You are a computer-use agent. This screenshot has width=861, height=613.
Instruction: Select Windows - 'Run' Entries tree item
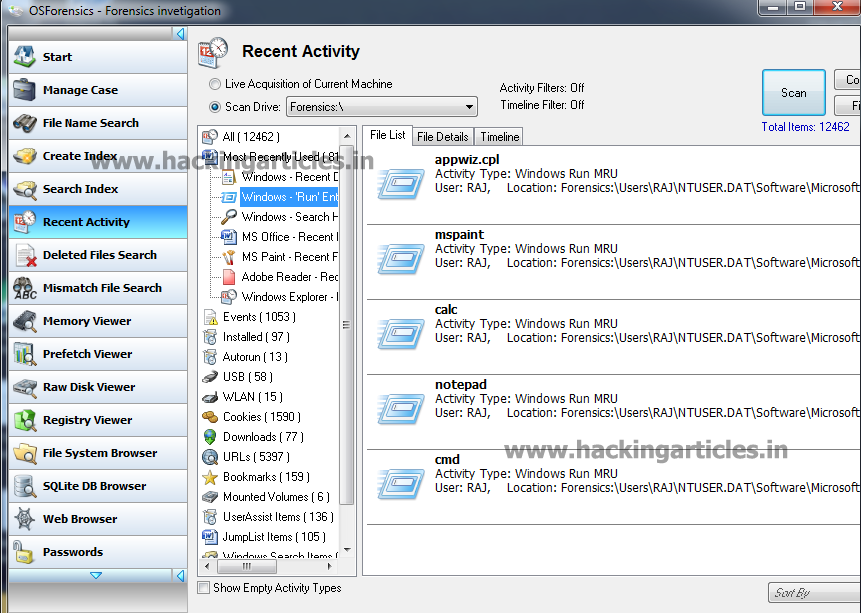click(x=279, y=197)
